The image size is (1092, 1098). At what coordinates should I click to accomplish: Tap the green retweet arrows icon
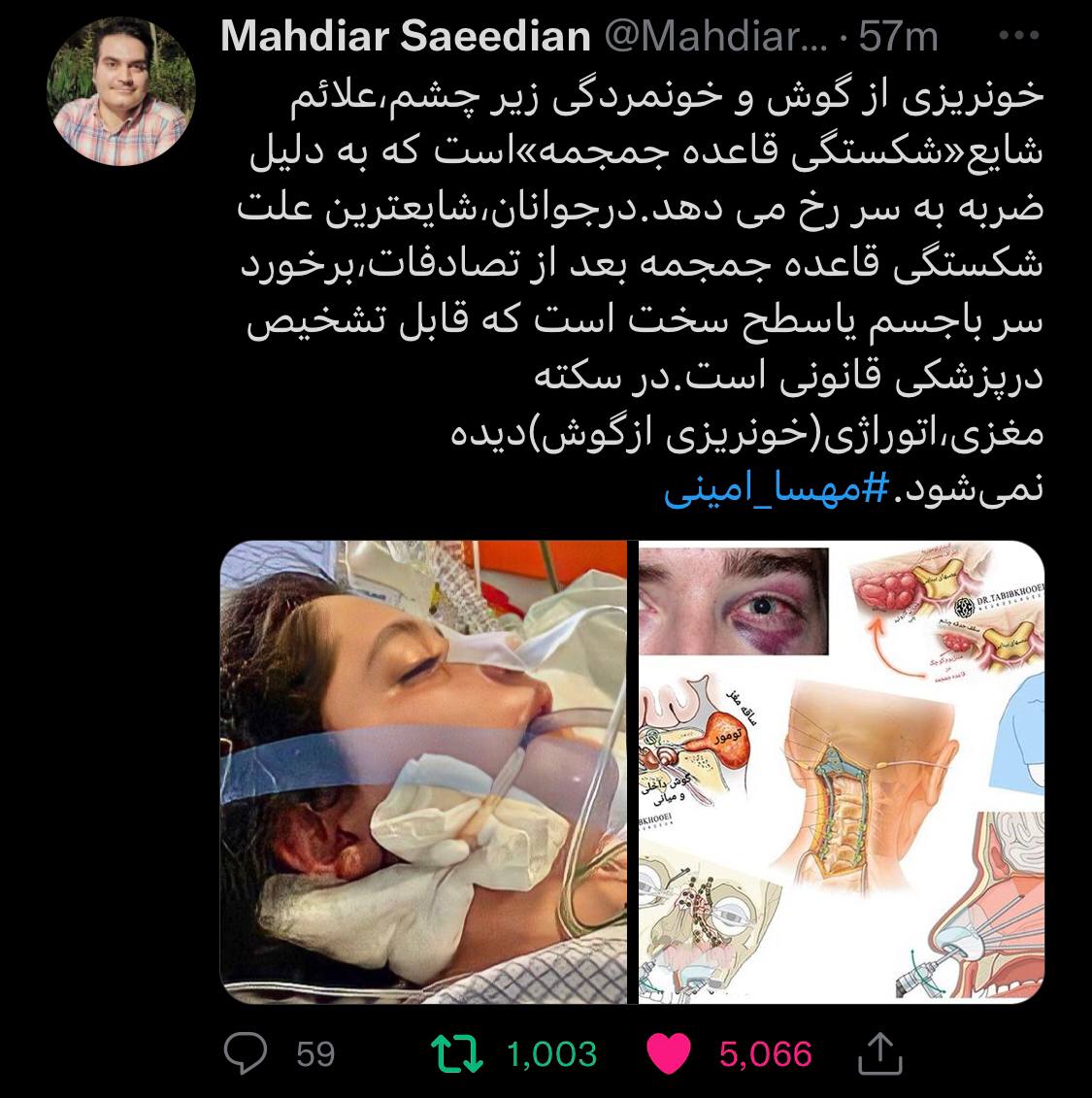coord(456,1054)
